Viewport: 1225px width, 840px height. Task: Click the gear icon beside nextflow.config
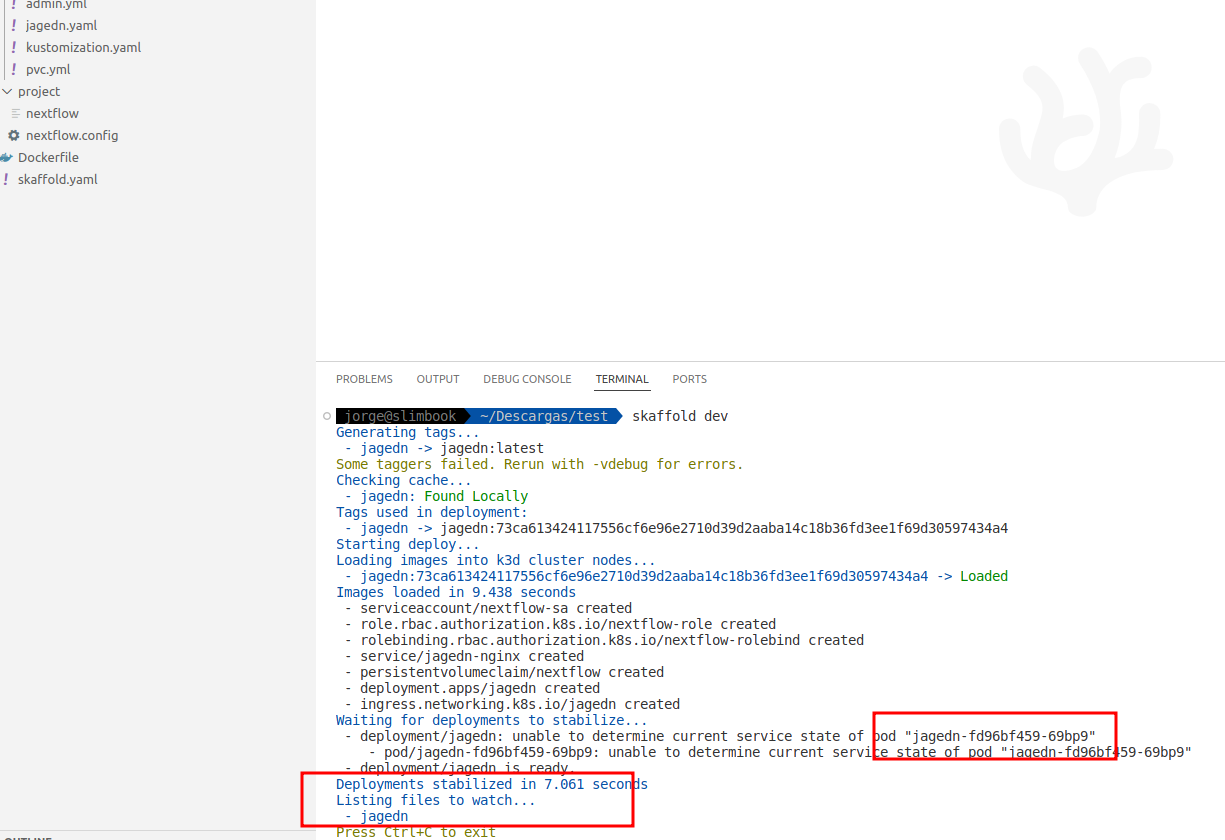click(x=14, y=135)
